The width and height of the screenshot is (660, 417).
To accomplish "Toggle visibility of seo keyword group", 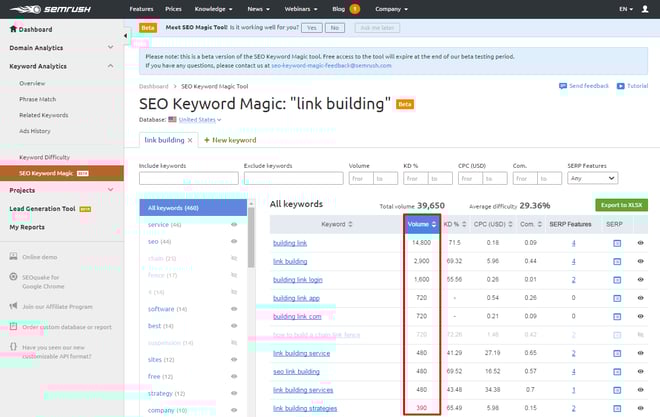I will pyautogui.click(x=234, y=242).
